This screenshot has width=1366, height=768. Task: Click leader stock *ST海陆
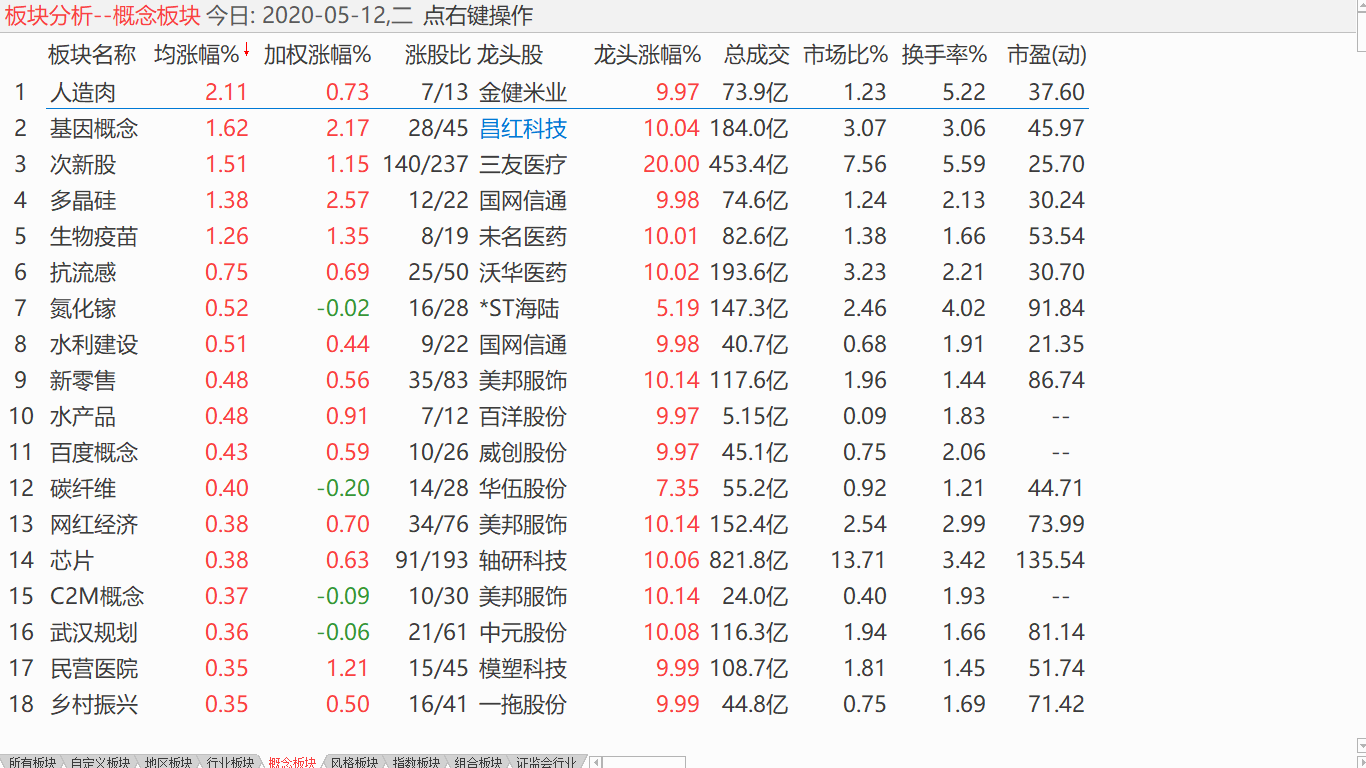coord(520,308)
